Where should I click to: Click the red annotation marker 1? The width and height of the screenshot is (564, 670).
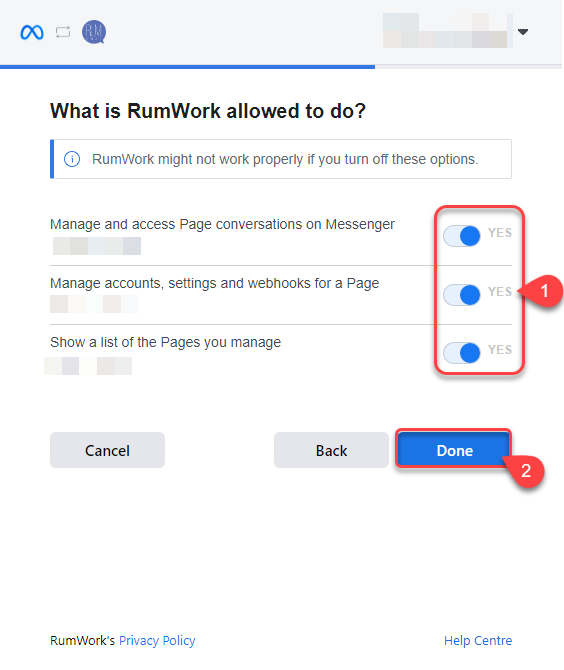click(x=544, y=291)
